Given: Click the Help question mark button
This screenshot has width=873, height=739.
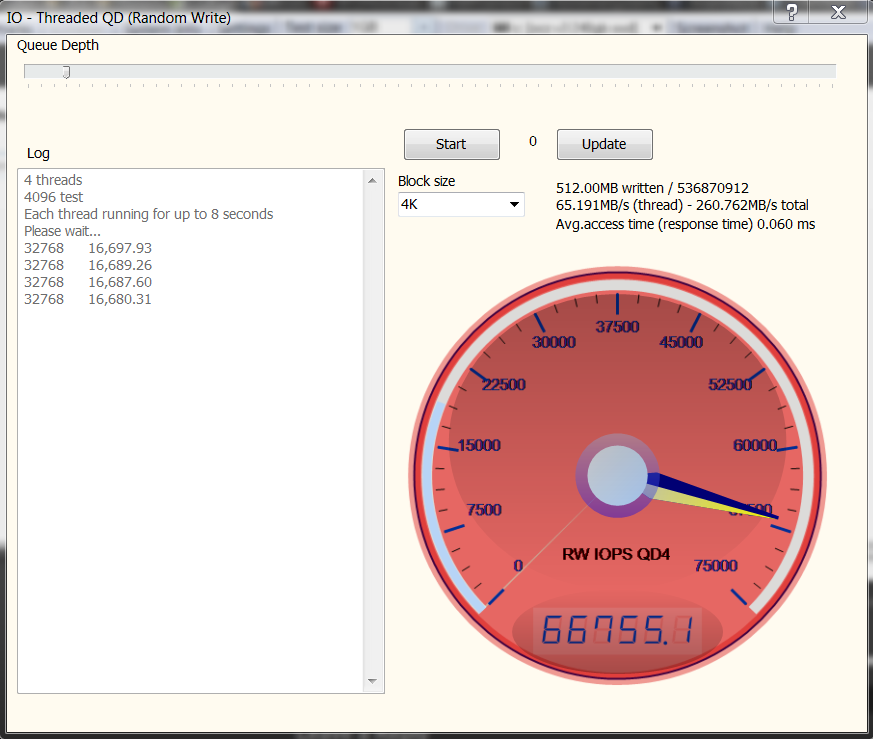Looking at the screenshot, I should (791, 11).
